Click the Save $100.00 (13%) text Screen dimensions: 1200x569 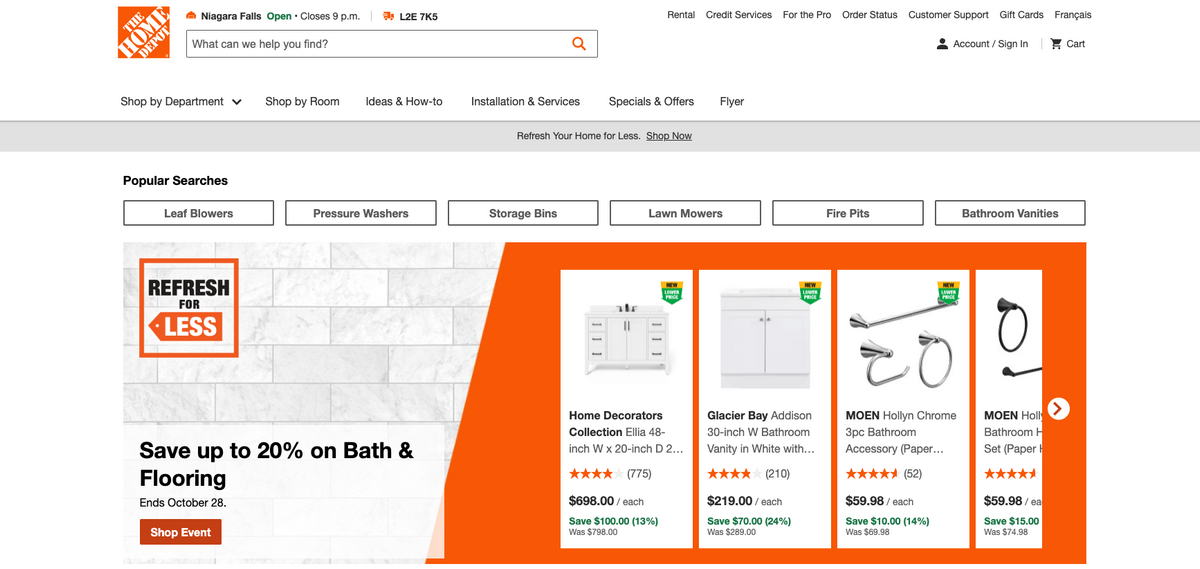[614, 521]
